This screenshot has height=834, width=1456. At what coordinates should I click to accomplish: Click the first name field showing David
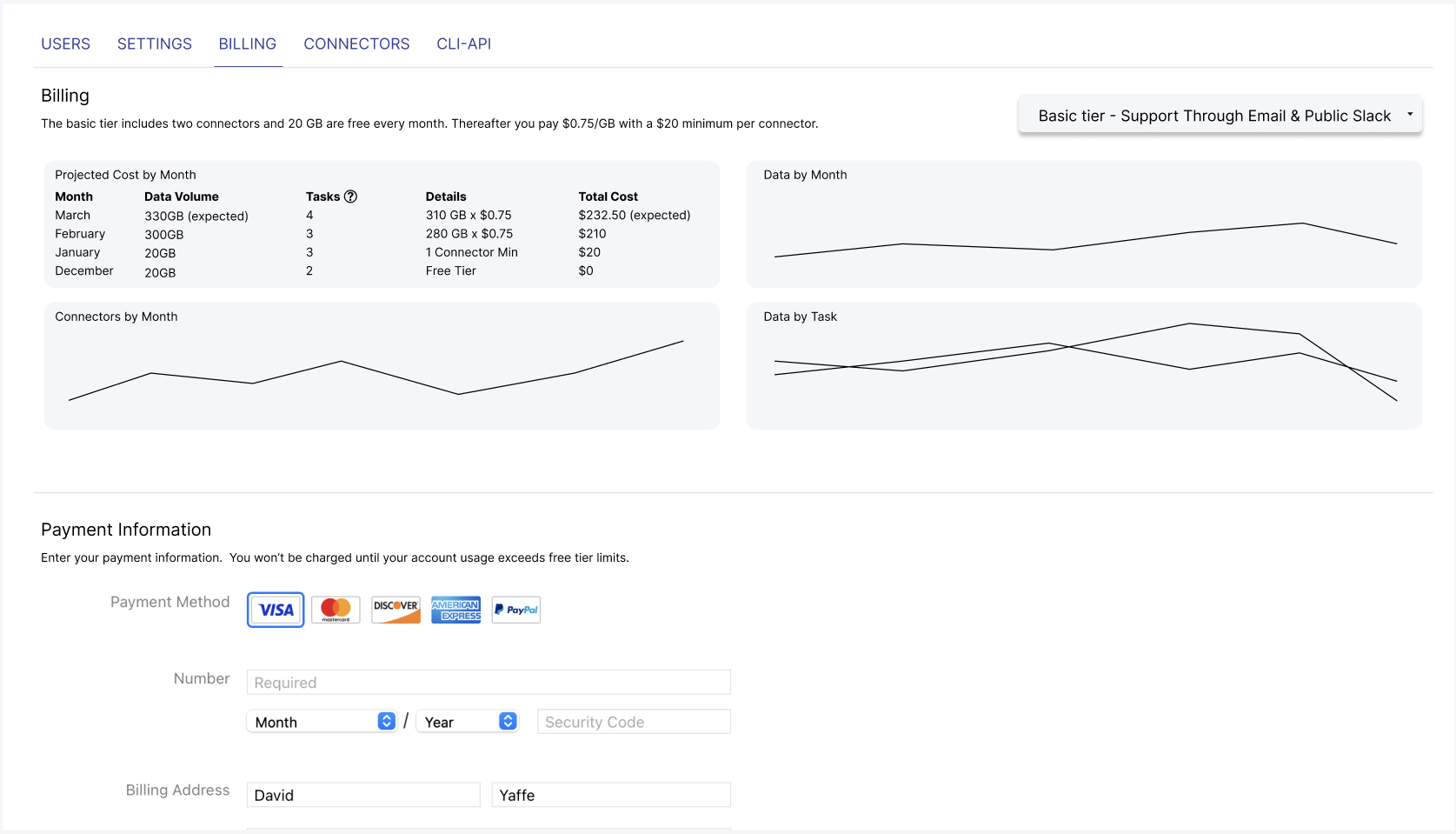click(x=362, y=794)
